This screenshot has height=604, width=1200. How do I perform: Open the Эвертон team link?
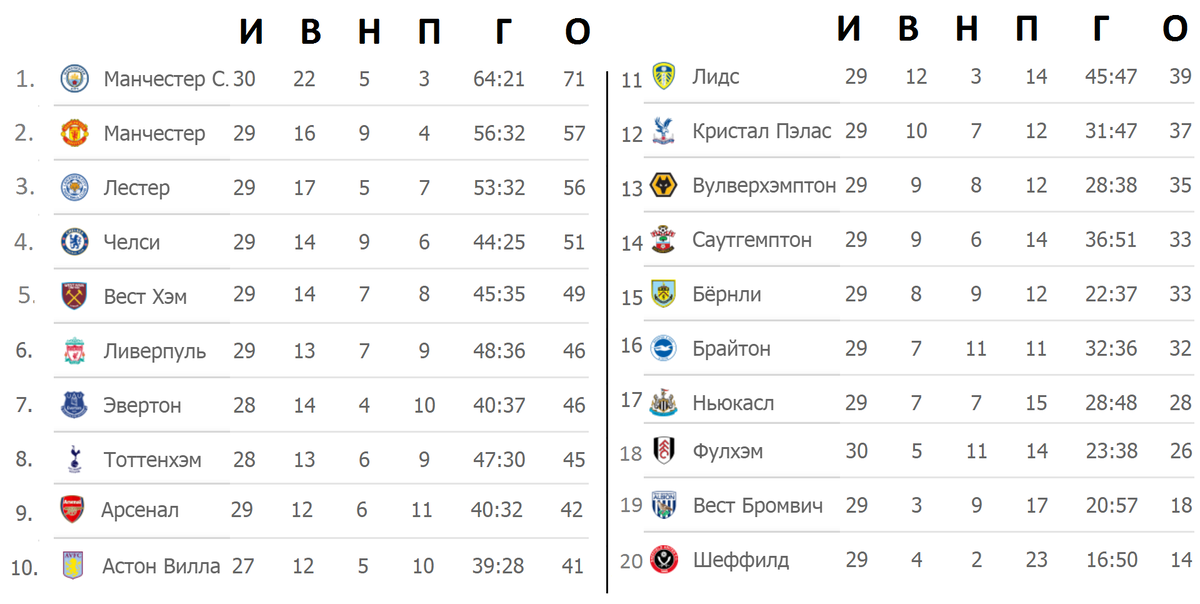[143, 406]
